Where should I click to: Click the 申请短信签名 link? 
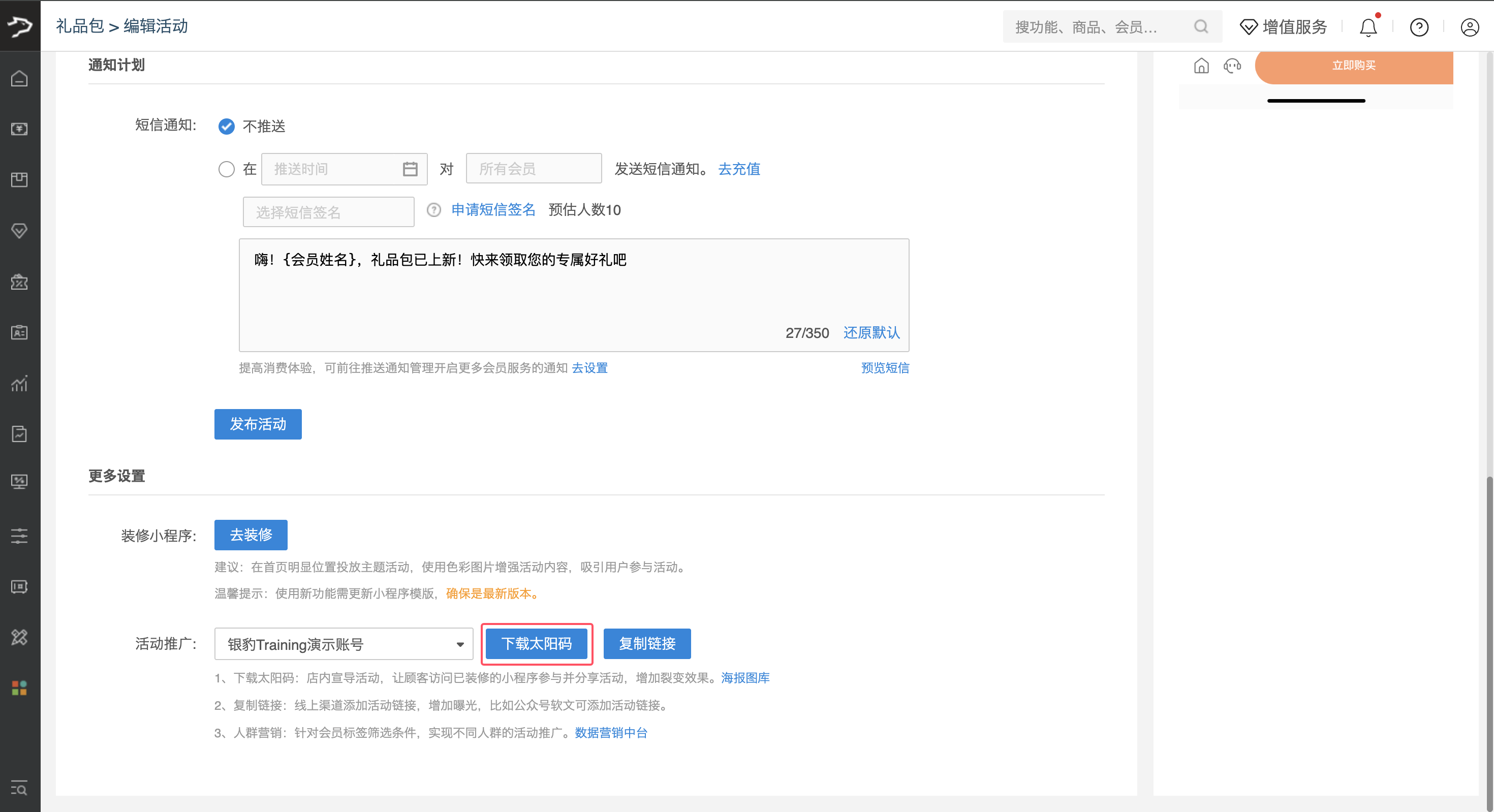pyautogui.click(x=493, y=210)
